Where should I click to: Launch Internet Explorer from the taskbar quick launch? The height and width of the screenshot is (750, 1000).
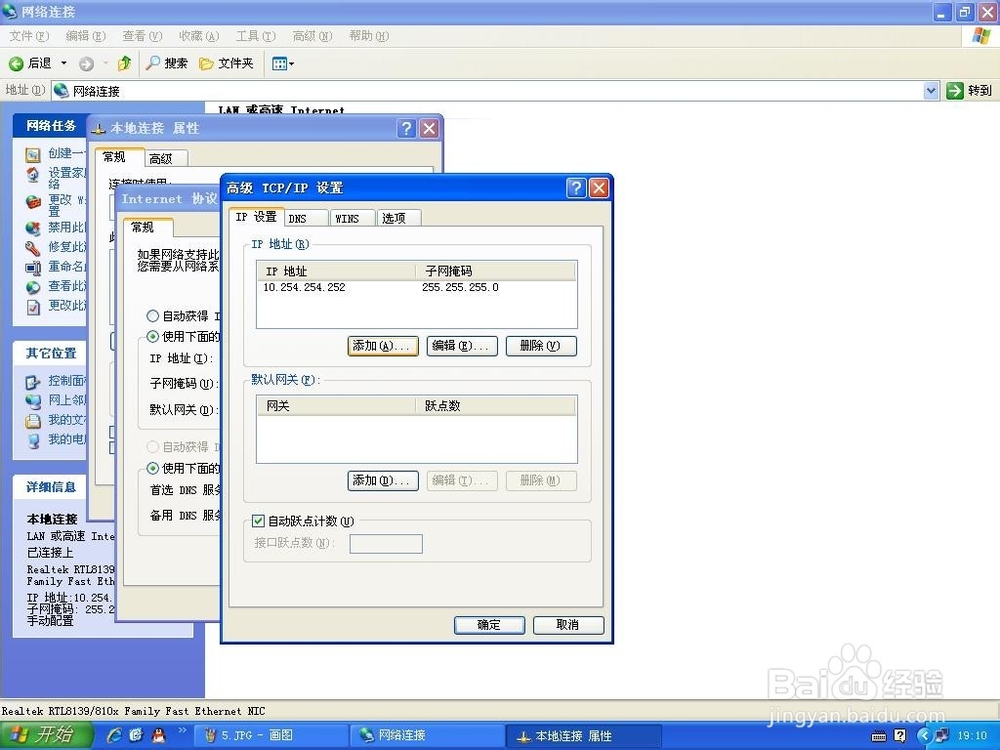(x=114, y=735)
